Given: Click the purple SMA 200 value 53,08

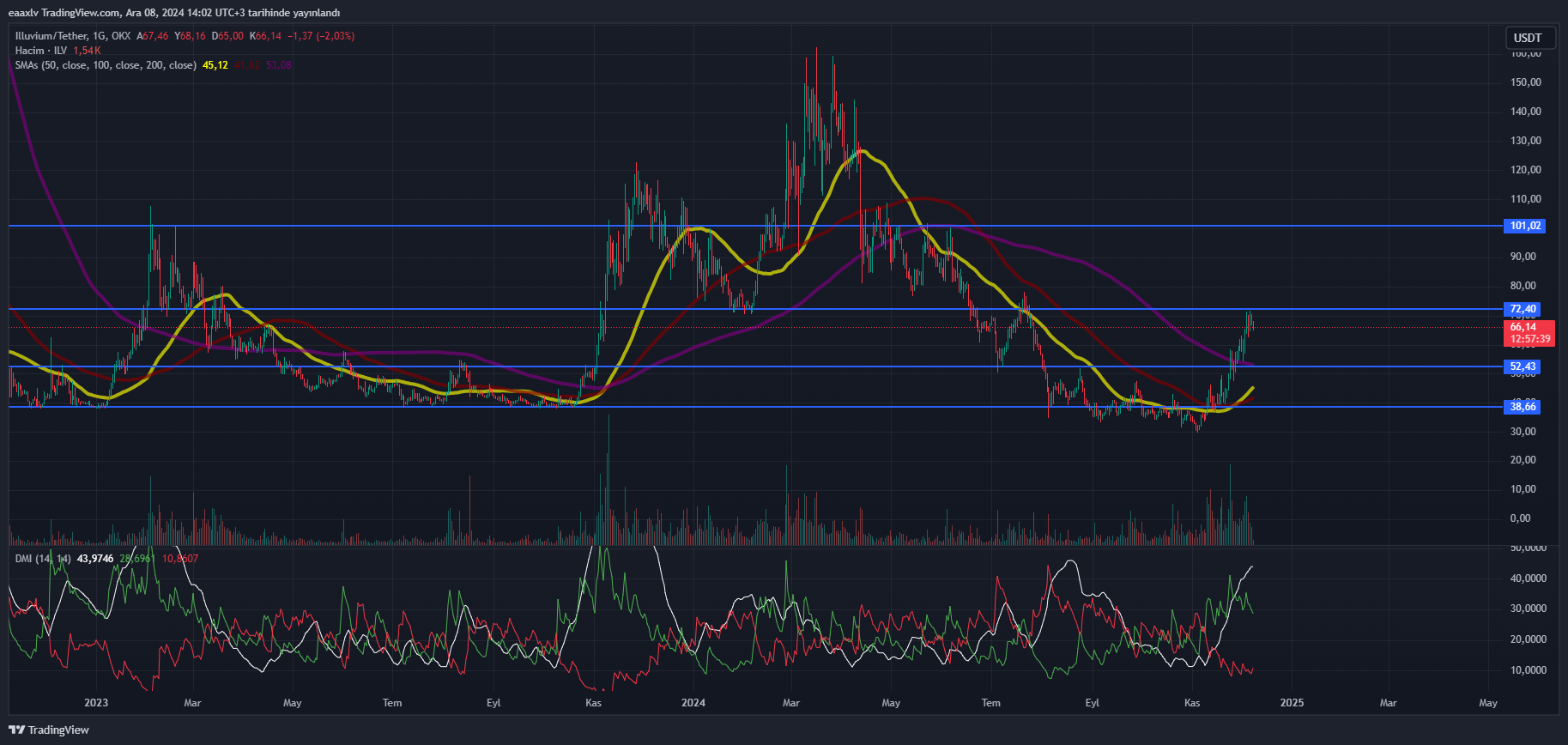Looking at the screenshot, I should [279, 65].
